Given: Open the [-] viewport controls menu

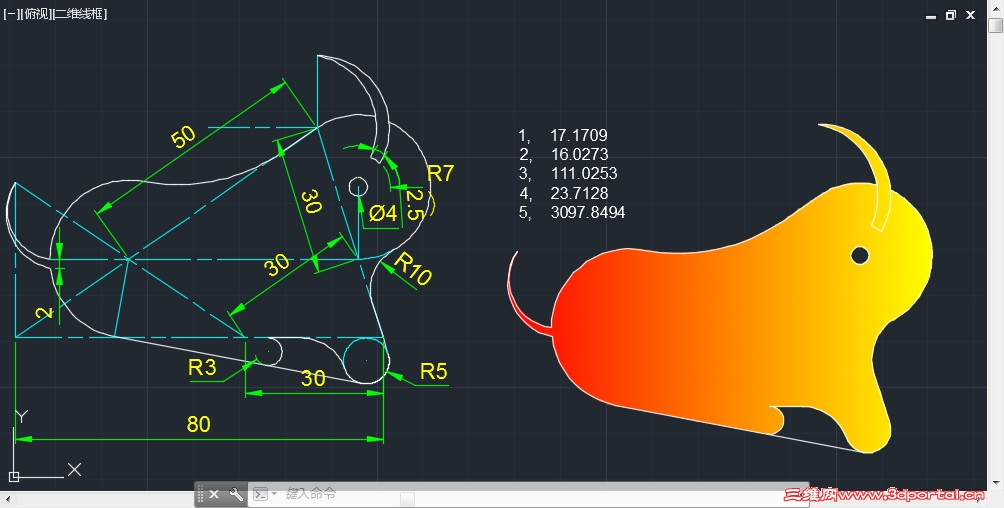Looking at the screenshot, I should point(10,14).
